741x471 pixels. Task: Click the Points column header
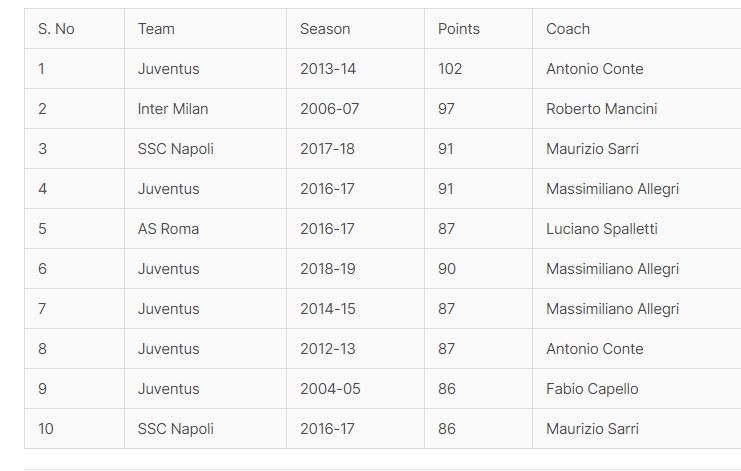click(459, 29)
